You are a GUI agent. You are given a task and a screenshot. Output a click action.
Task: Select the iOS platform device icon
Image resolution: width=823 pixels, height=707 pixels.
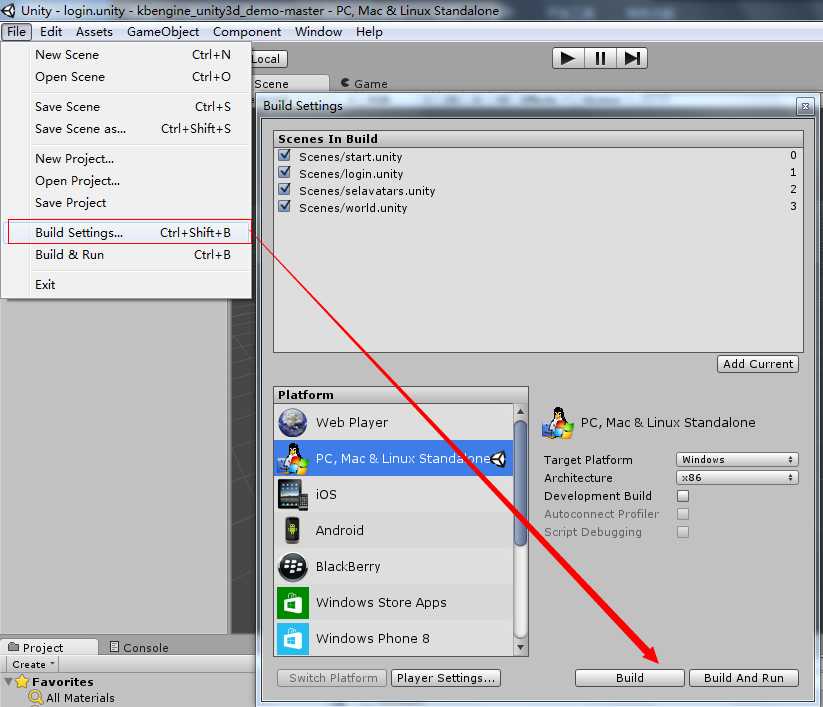coord(292,494)
